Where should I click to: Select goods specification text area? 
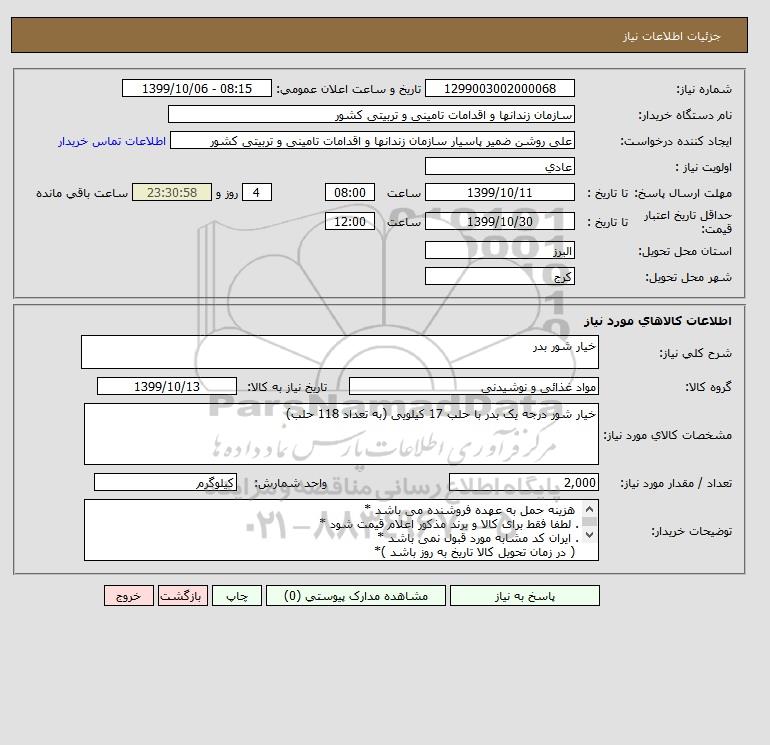tap(341, 434)
